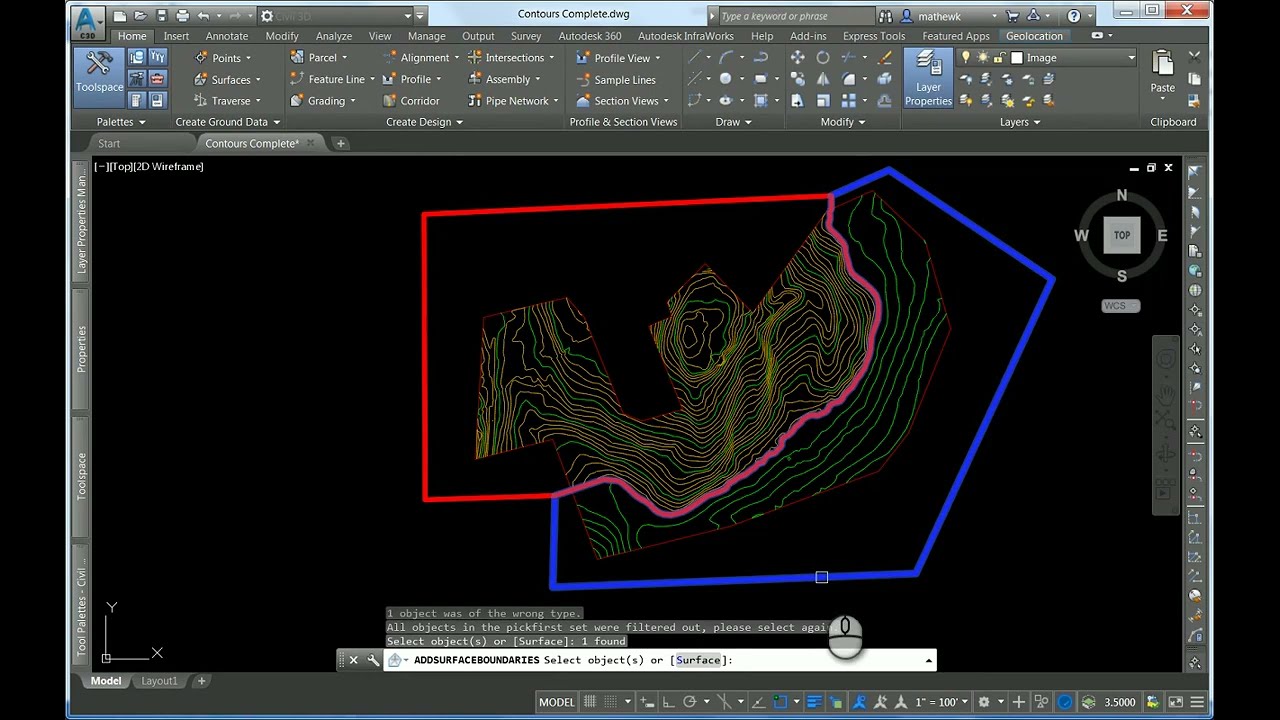
Task: Toggle the layer On/Off lightbulb icon
Action: [966, 58]
